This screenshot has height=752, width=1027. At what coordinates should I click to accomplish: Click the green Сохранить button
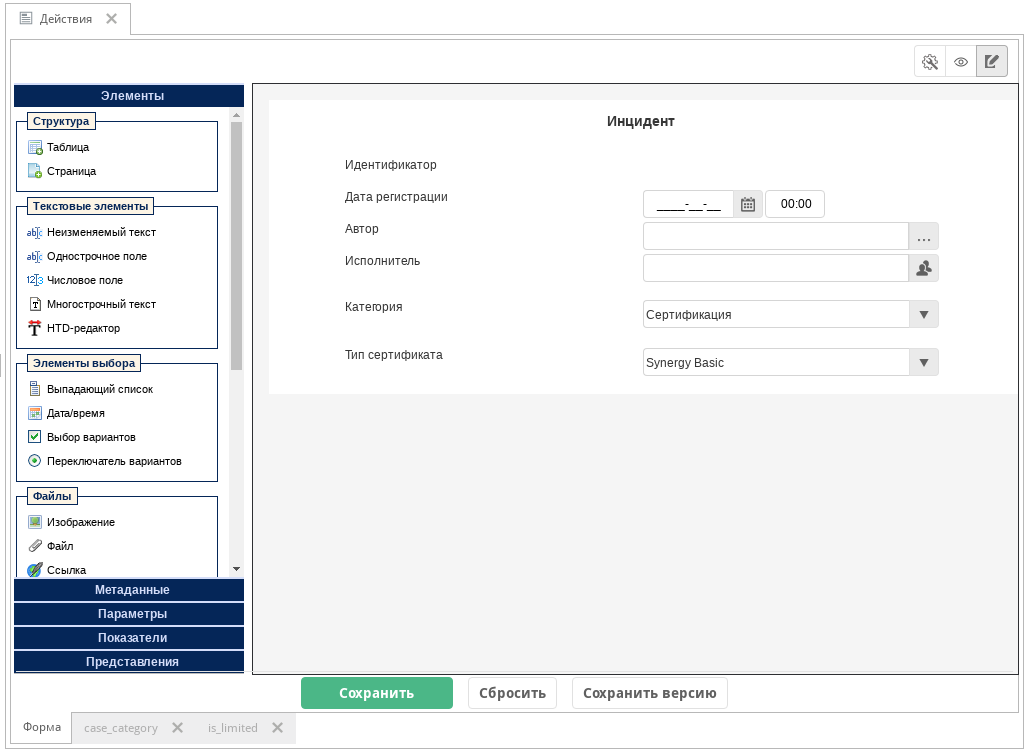377,693
